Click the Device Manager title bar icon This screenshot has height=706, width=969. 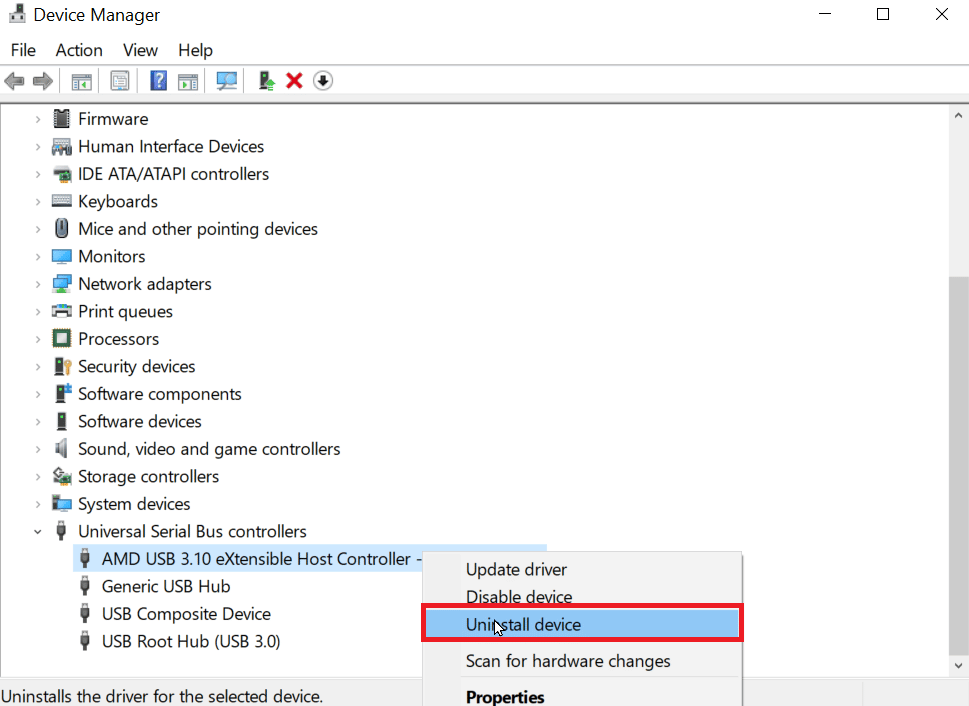click(x=17, y=14)
